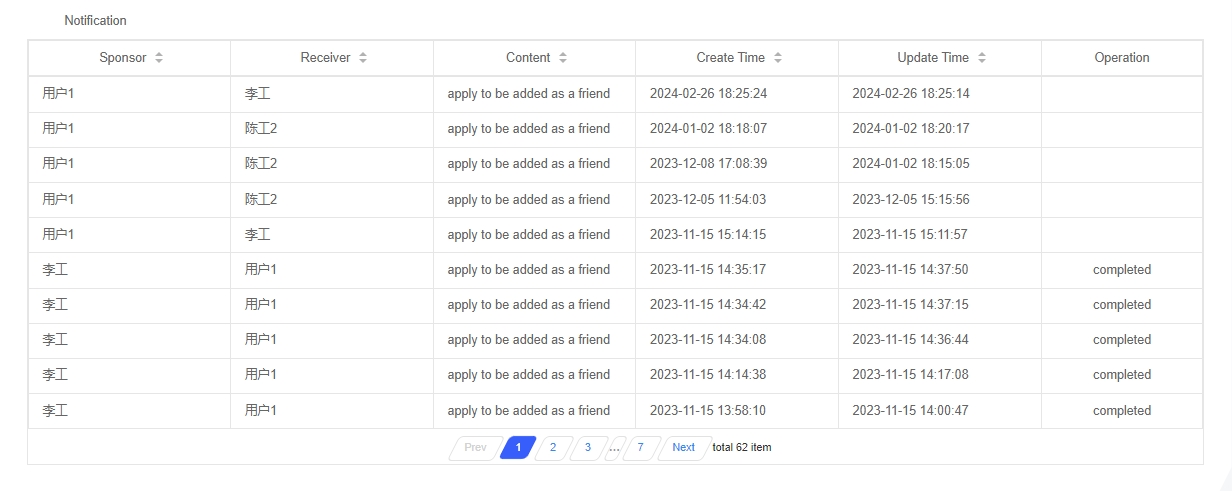Select create time 2024-01-02 18:18:07

[708, 129]
